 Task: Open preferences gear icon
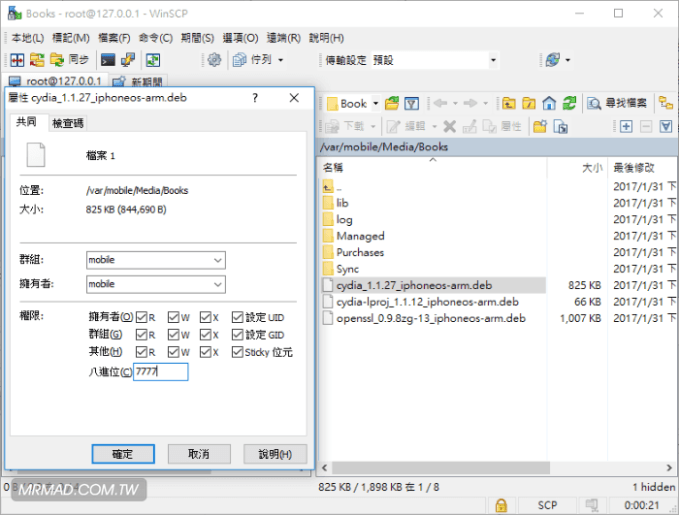(214, 60)
